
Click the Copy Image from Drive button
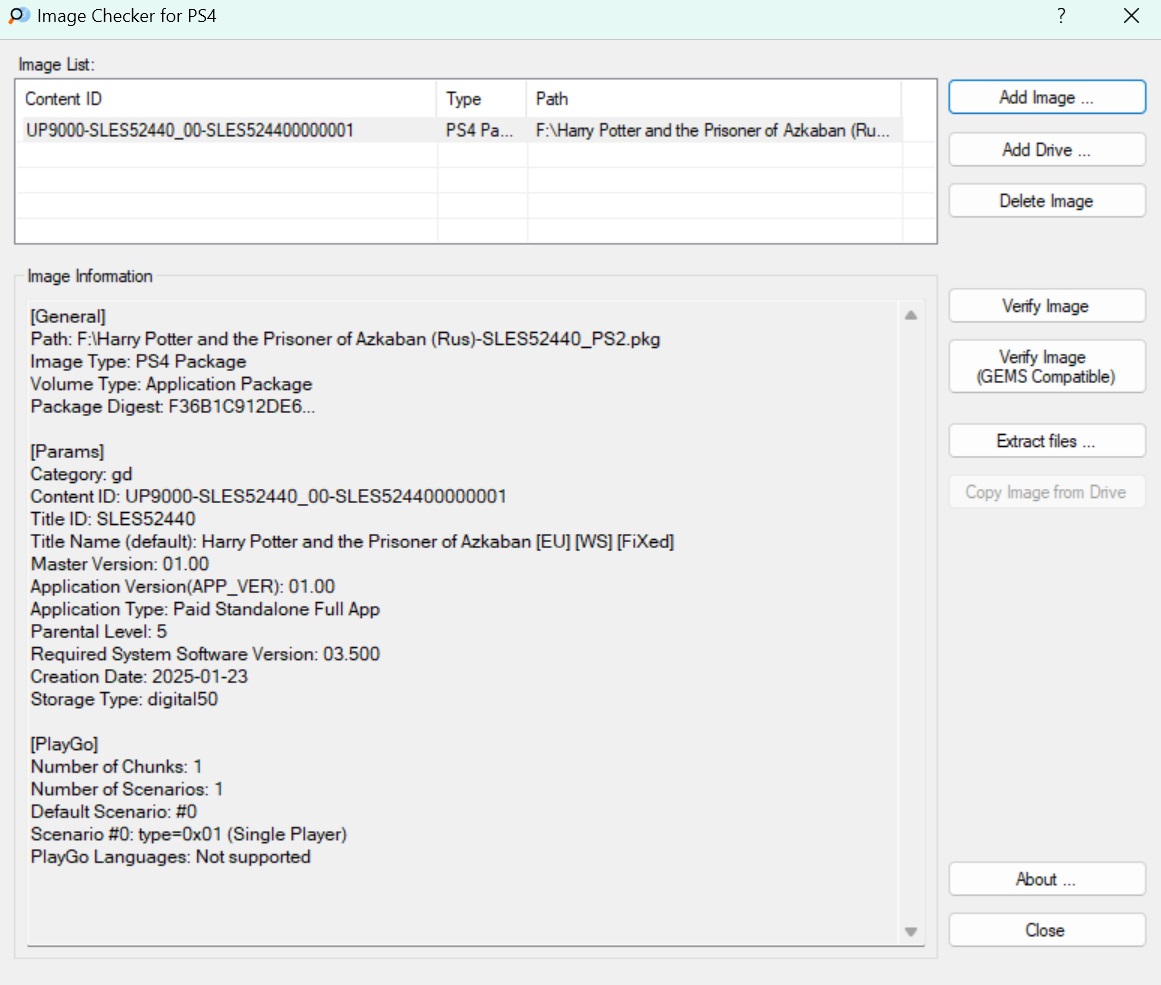(1046, 492)
